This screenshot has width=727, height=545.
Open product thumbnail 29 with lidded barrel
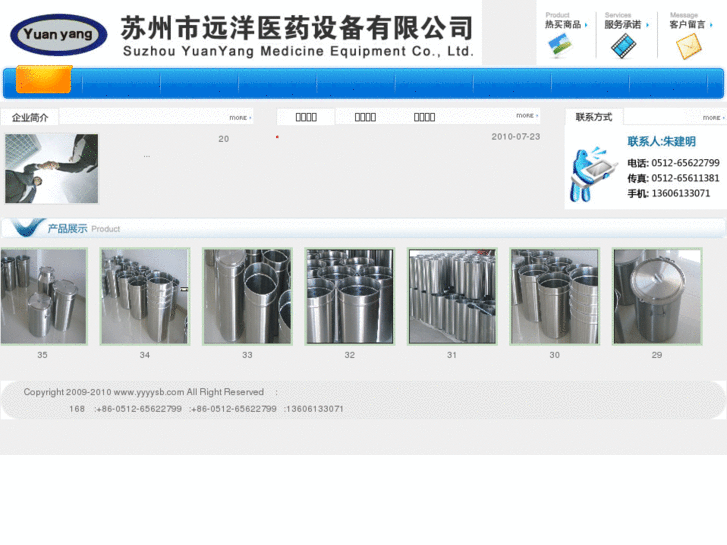click(657, 296)
